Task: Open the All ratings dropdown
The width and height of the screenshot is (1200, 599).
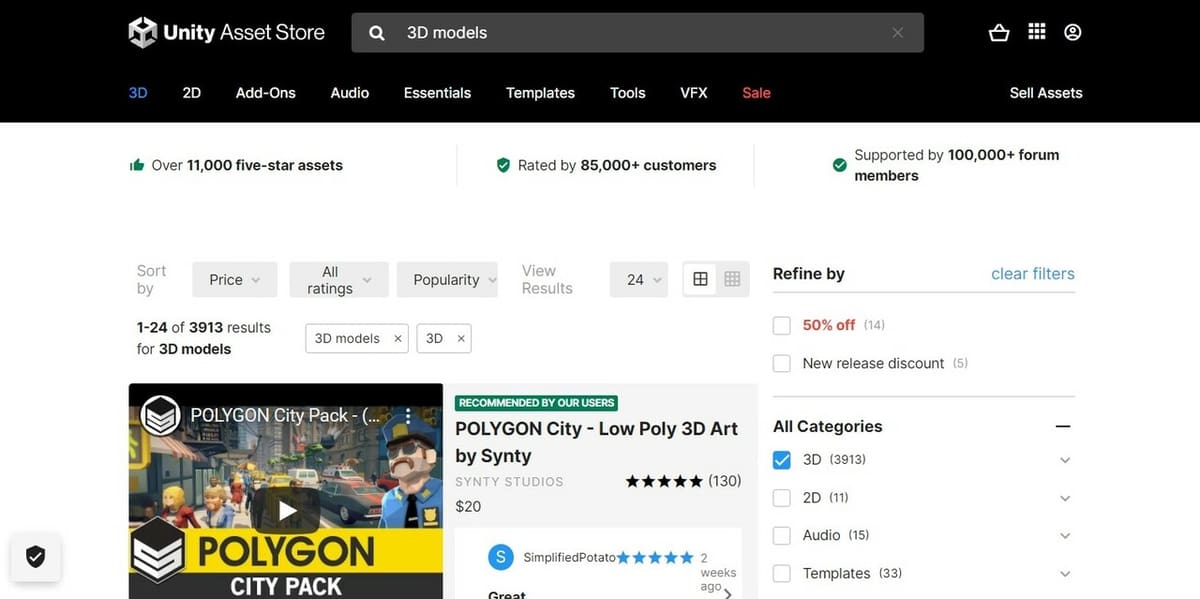Action: coord(339,280)
